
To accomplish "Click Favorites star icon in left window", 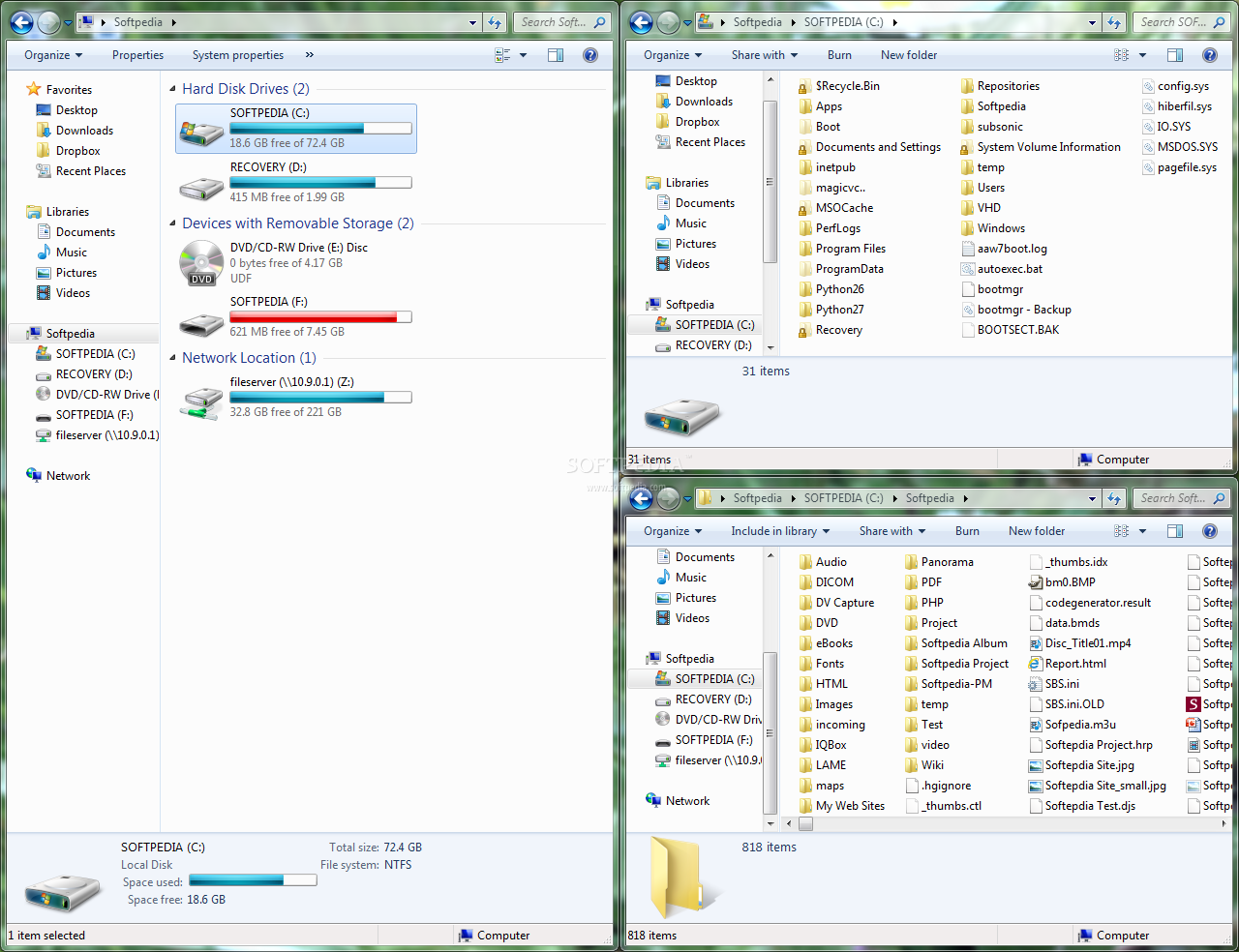I will click(x=34, y=89).
